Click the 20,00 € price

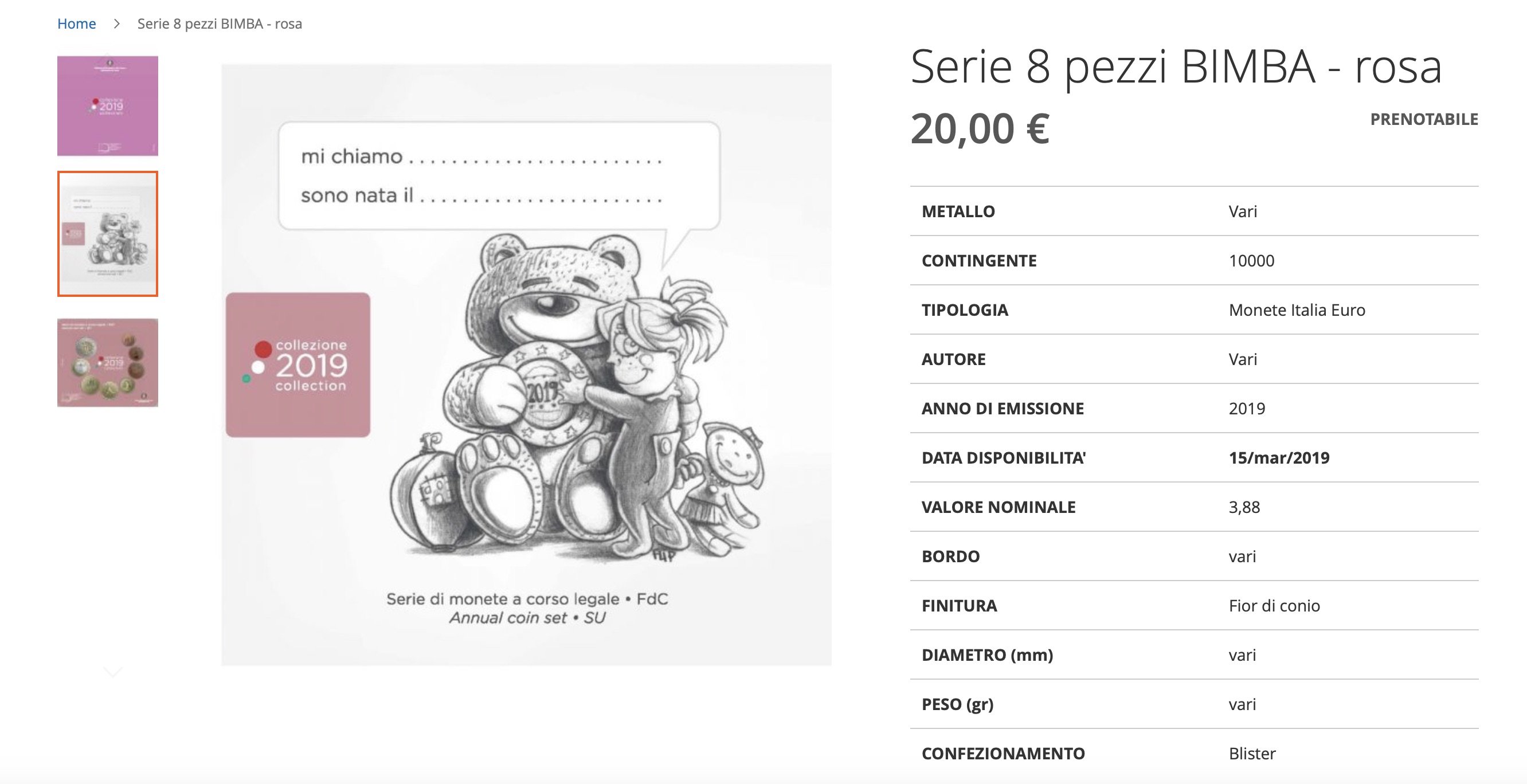pyautogui.click(x=980, y=128)
